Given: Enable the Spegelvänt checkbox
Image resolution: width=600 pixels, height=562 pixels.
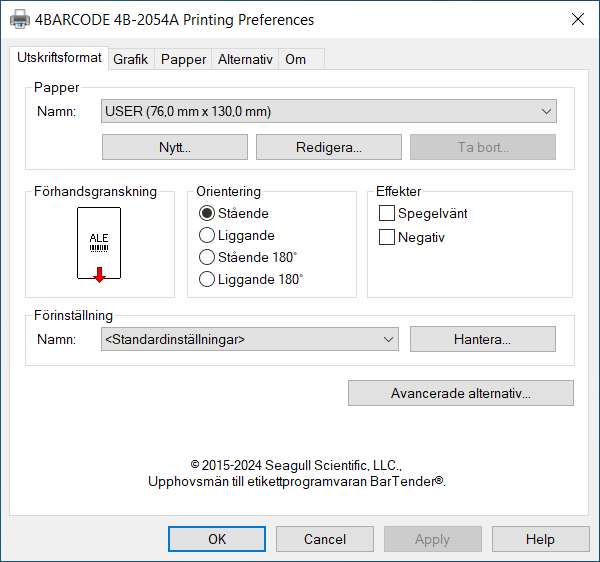Looking at the screenshot, I should click(x=387, y=213).
